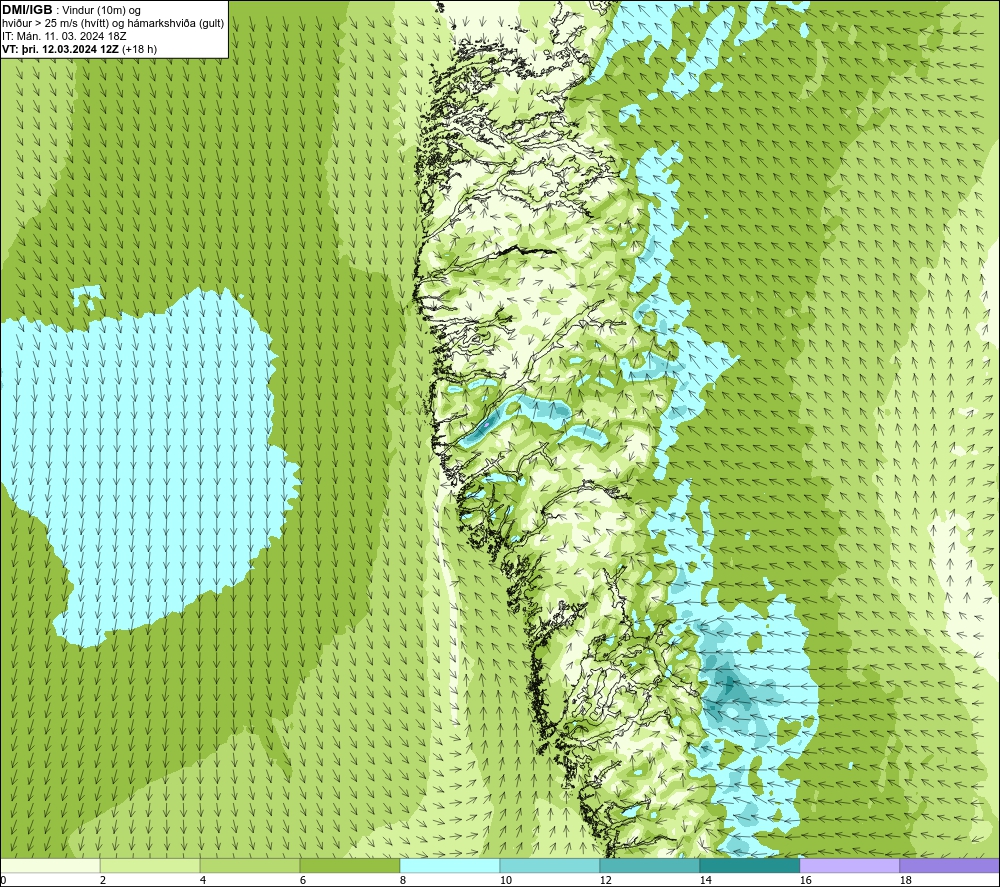
Task: Click the "18" scale label
Action: point(906,881)
